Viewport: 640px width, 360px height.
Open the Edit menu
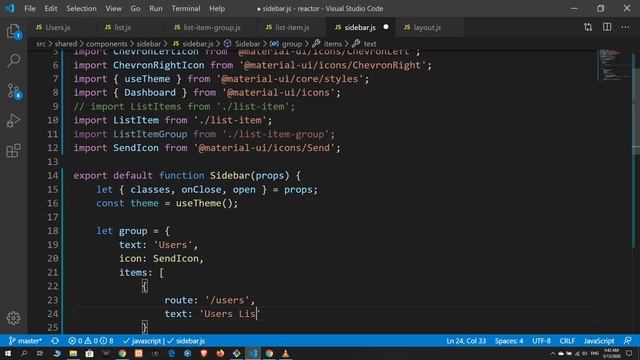pyautogui.click(x=51, y=8)
